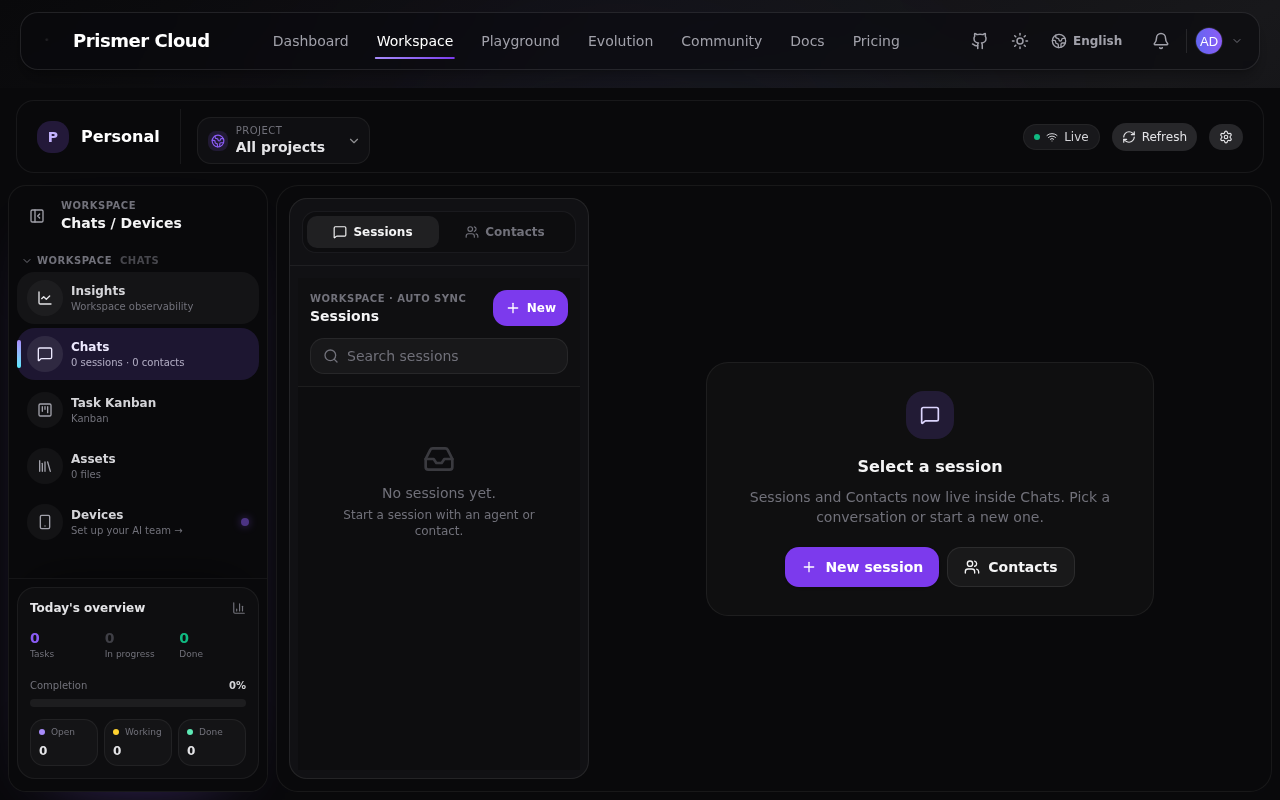
Task: Toggle the light/dark theme sun icon
Action: (x=1019, y=41)
